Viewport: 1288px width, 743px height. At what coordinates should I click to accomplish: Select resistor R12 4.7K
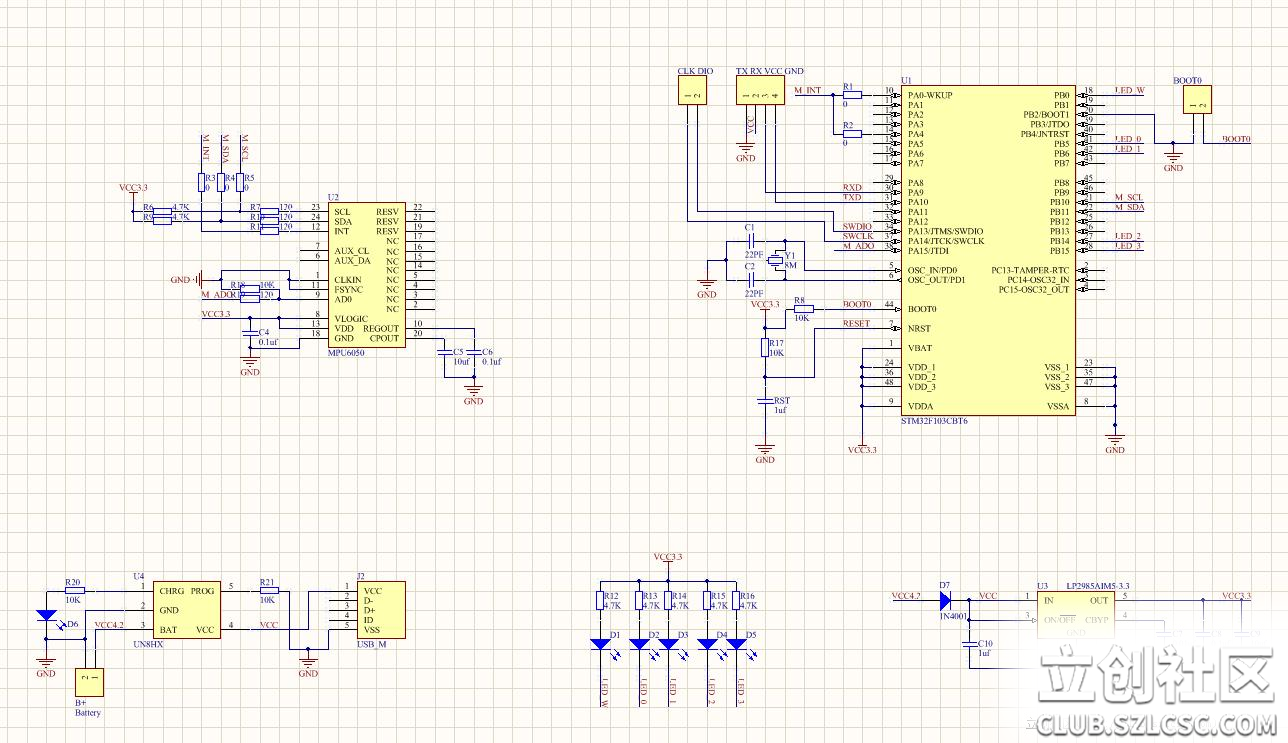(x=601, y=600)
